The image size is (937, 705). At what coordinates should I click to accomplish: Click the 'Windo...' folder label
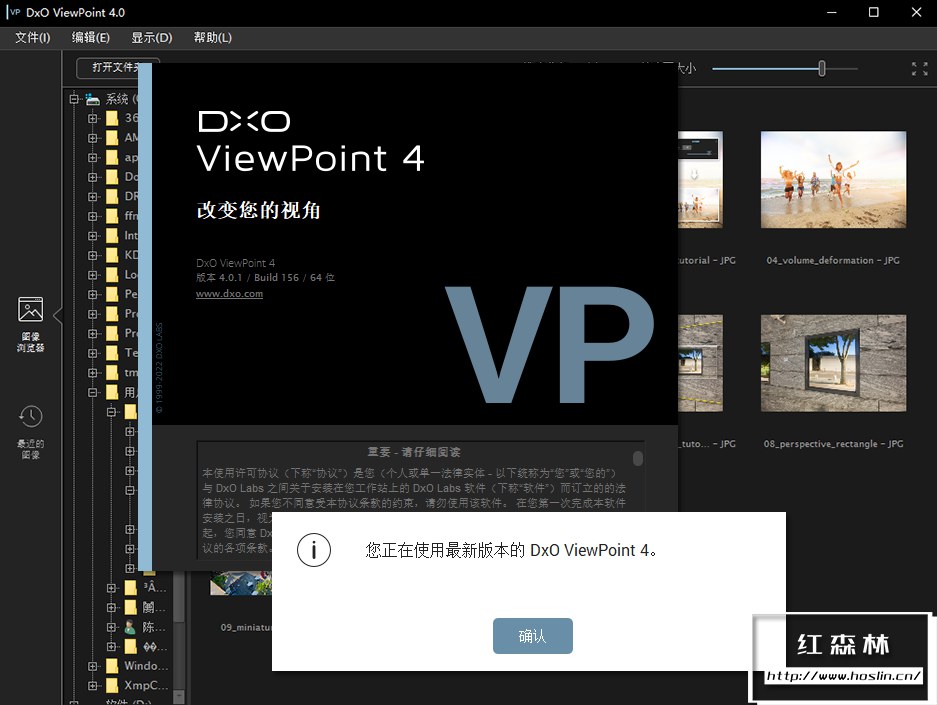click(x=146, y=666)
